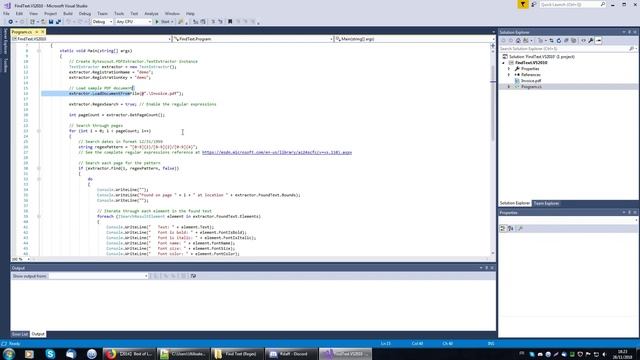Screen dimensions: 640x360
Task: Open the FindText.Program class dropdown
Action: [x=253, y=39]
